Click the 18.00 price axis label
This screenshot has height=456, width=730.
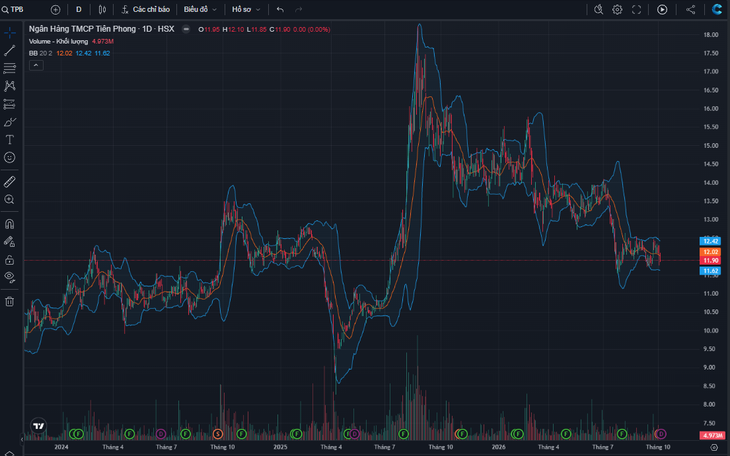pos(710,35)
